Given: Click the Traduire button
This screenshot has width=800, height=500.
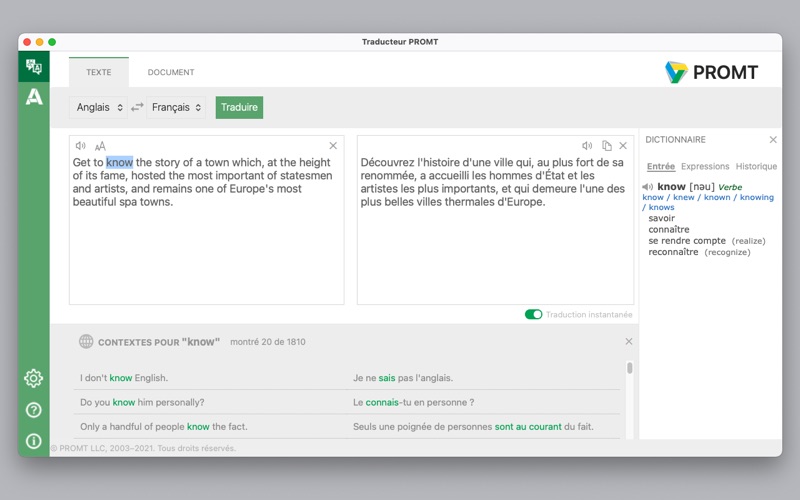Looking at the screenshot, I should (x=239, y=107).
